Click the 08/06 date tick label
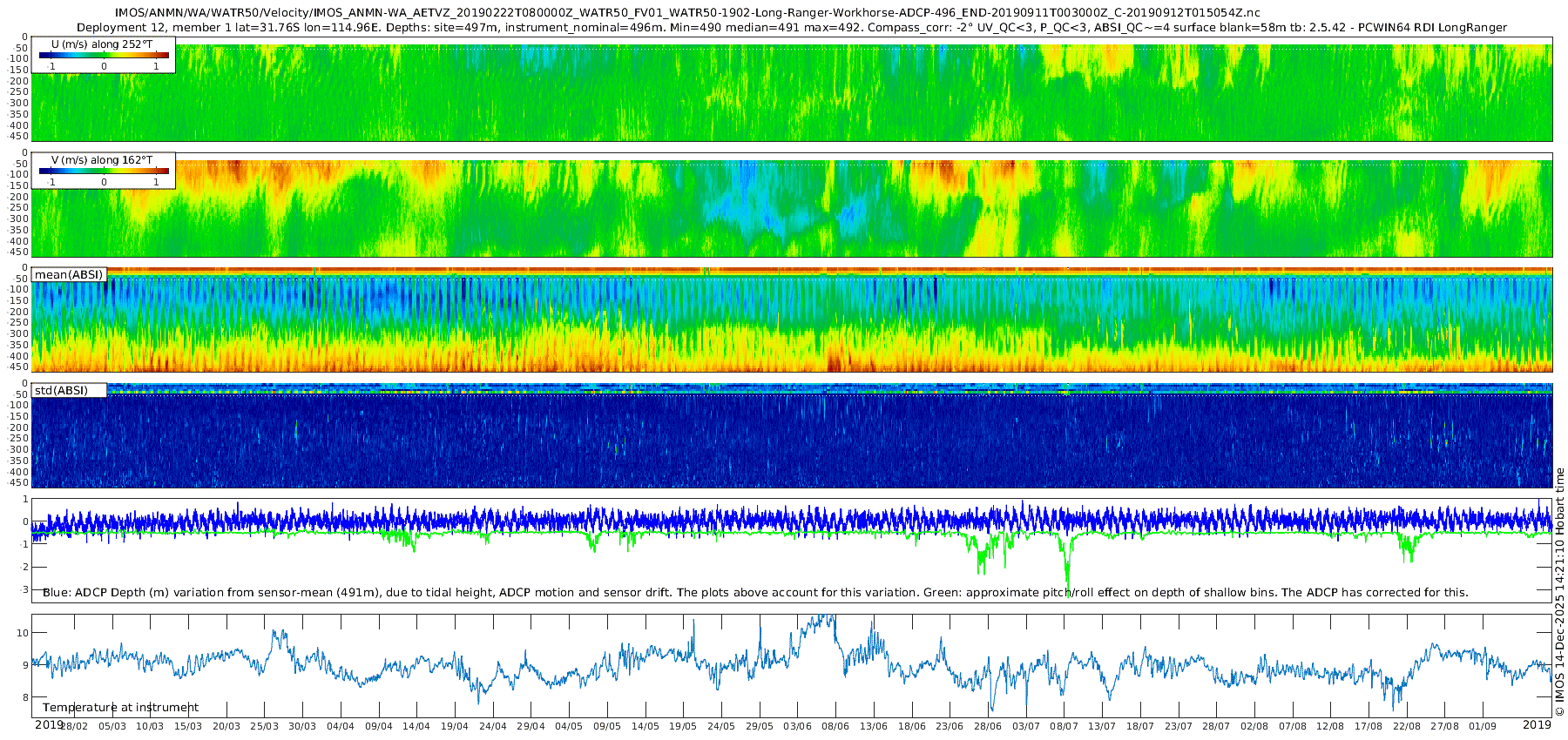Image resolution: width=1568 pixels, height=740 pixels. point(835,726)
